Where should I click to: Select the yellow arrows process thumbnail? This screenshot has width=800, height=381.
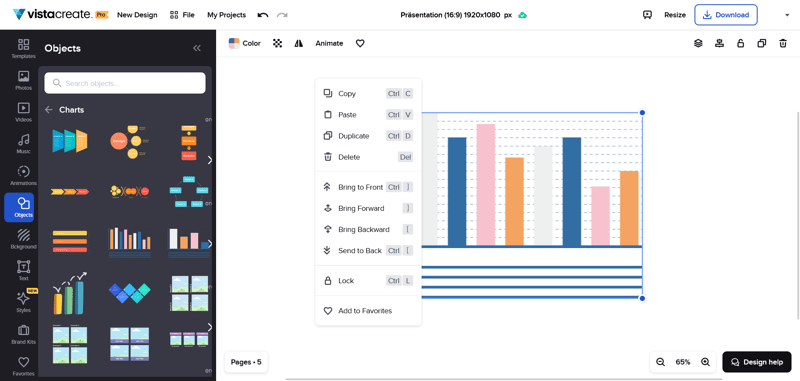pyautogui.click(x=70, y=192)
